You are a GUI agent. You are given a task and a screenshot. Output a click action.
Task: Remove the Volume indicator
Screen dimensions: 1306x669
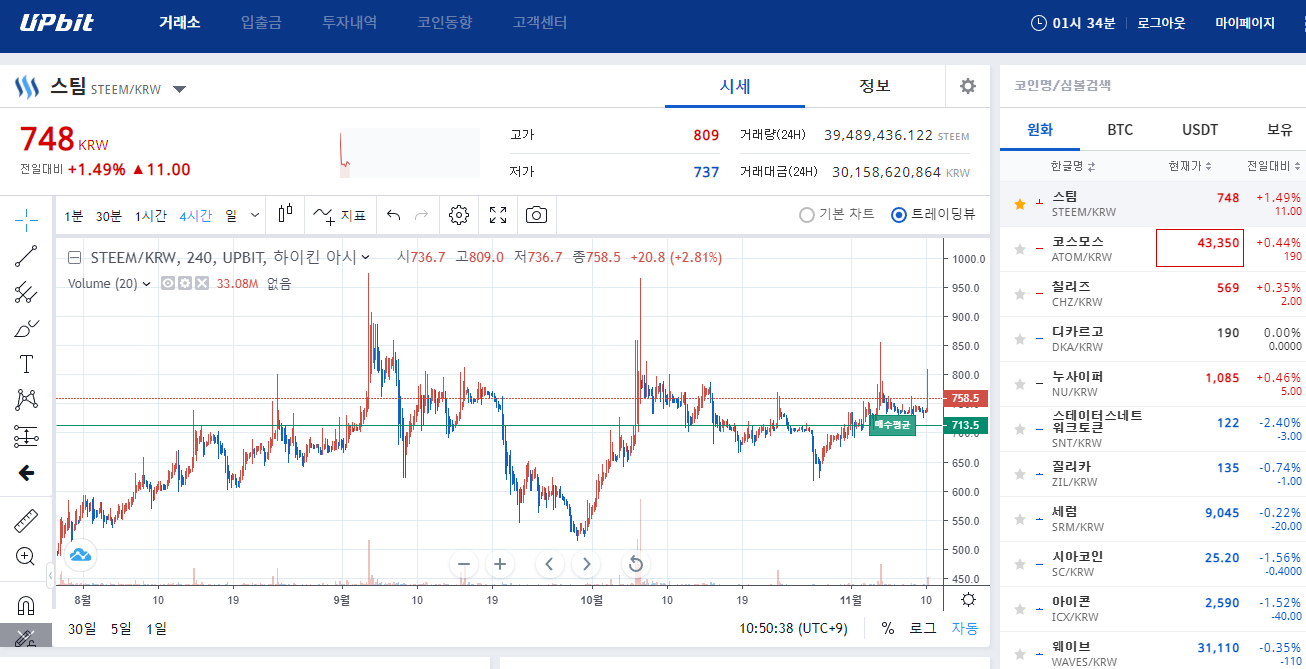(x=202, y=284)
